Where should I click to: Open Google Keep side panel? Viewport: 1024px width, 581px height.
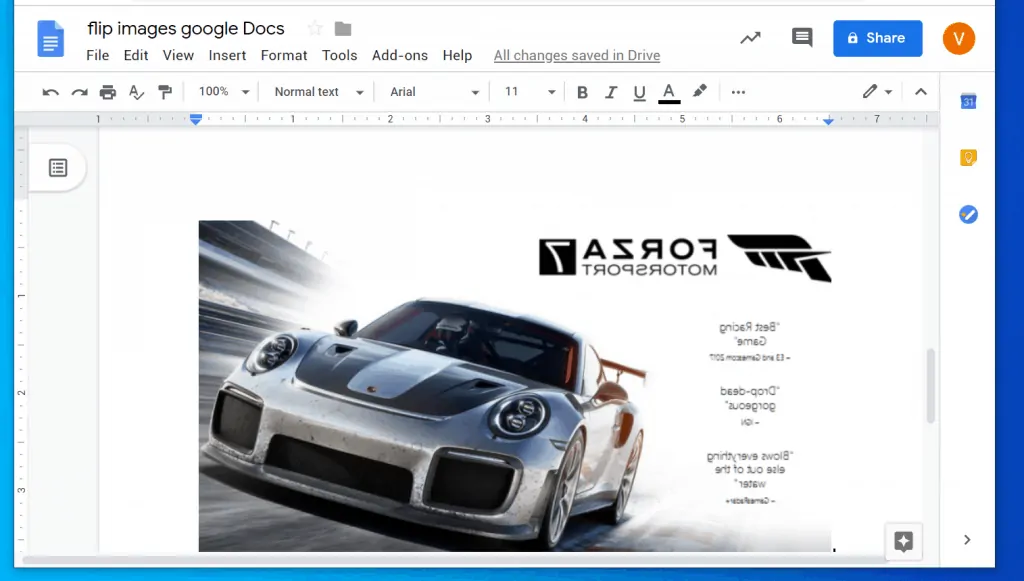pos(968,157)
